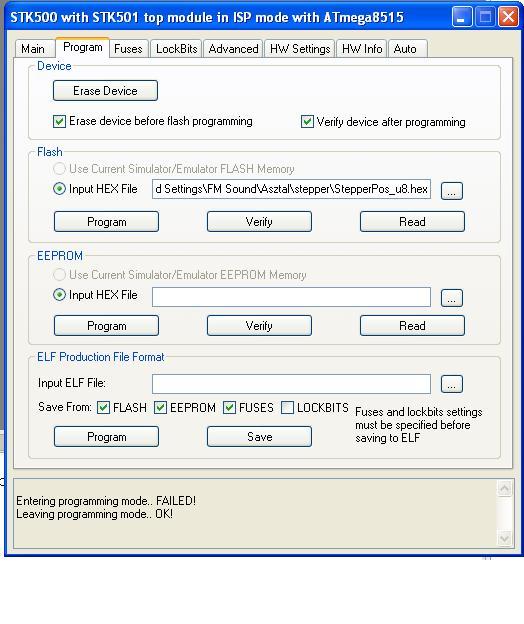Screen dimensions: 524x624
Task: Click Read in the EEPROM section
Action: [x=412, y=326]
